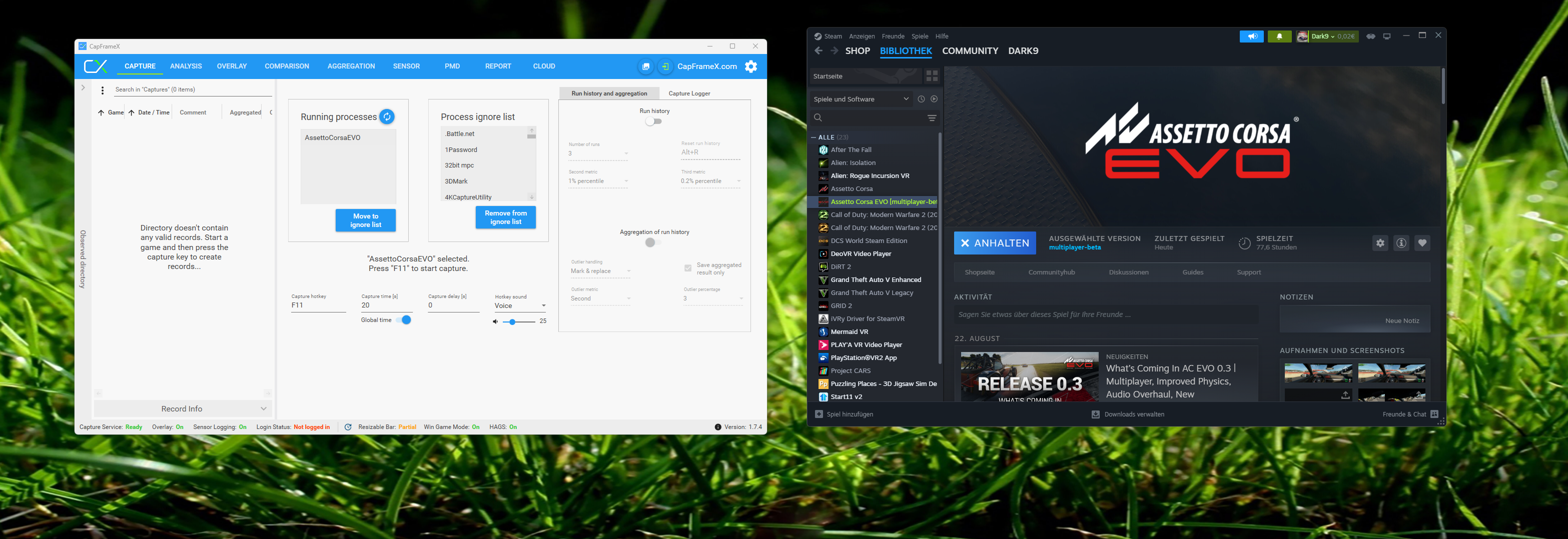Open the Second metric dropdown
The image size is (1568, 539).
[598, 181]
